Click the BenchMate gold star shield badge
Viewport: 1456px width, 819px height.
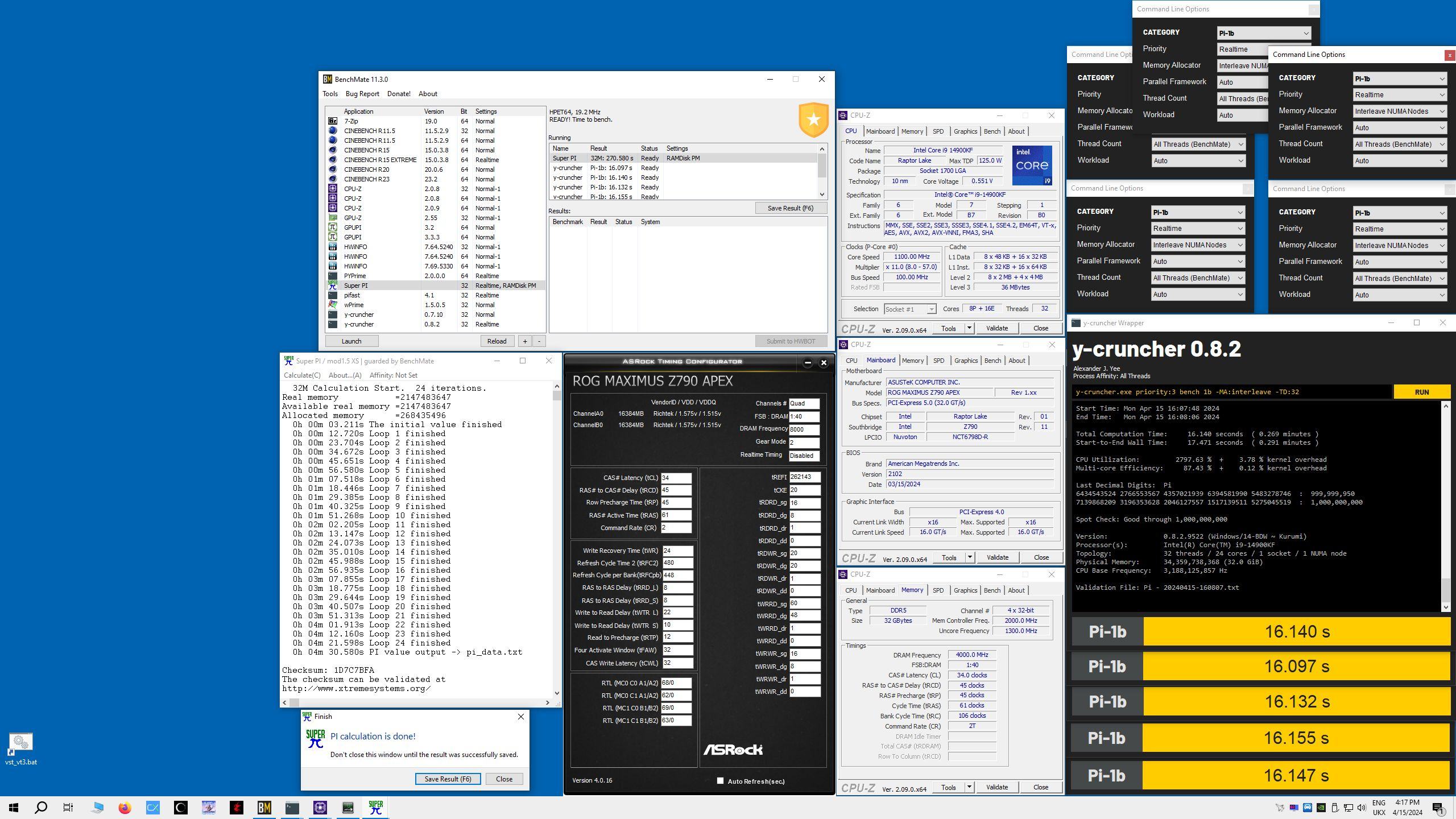coord(813,119)
